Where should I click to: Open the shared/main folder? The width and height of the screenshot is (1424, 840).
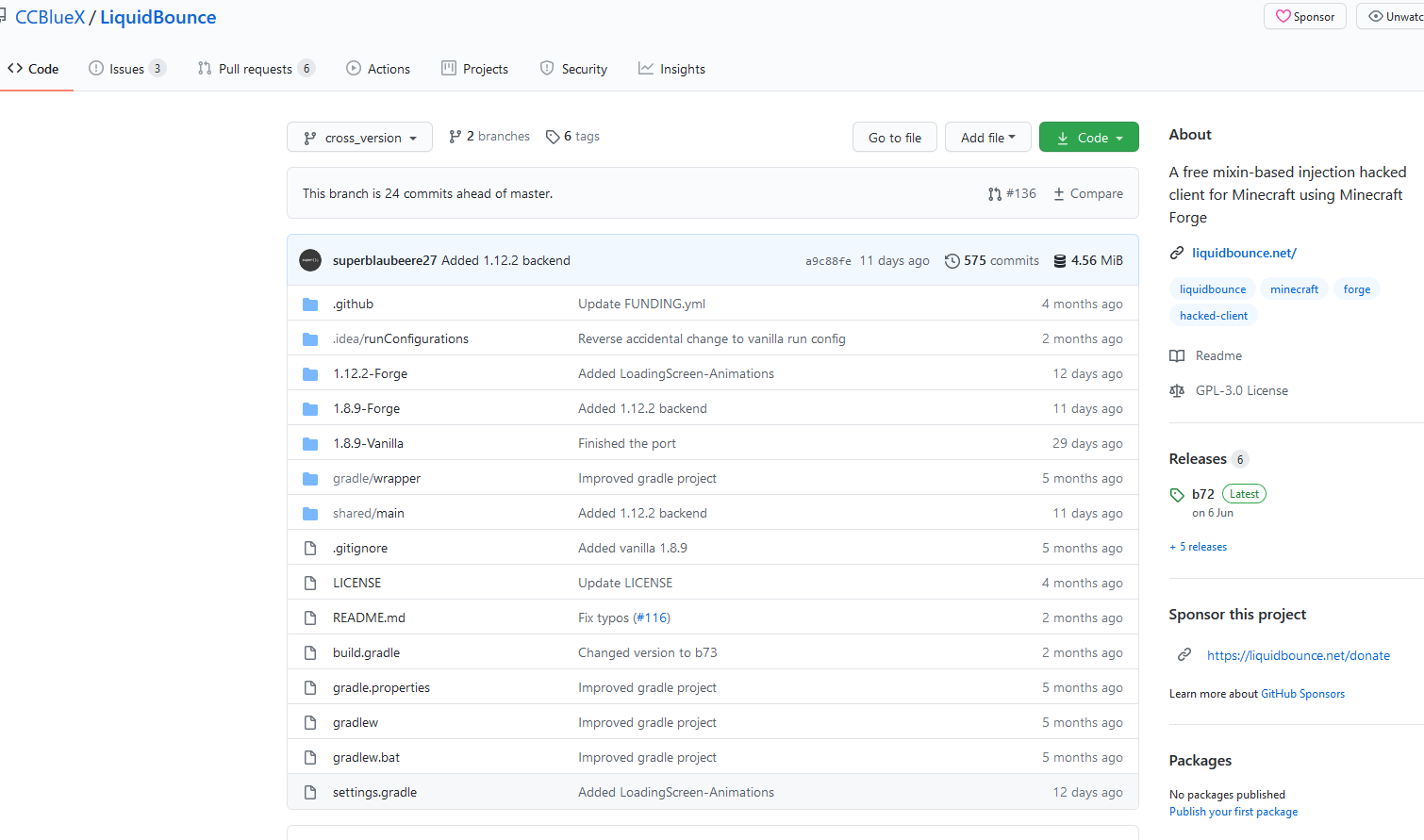pyautogui.click(x=369, y=513)
